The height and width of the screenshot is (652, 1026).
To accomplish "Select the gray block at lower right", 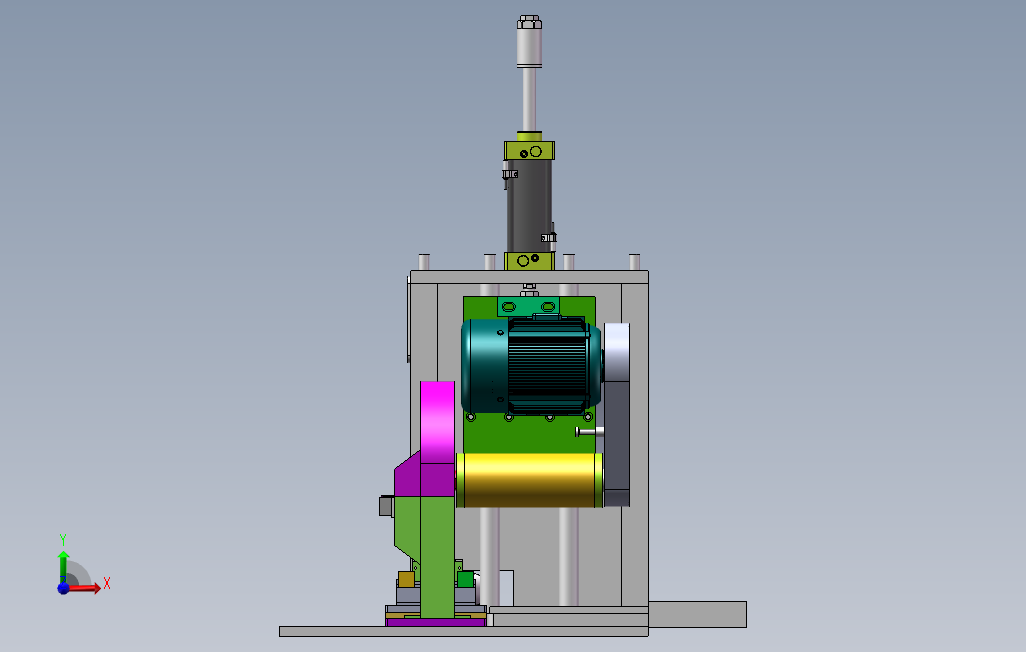I will [x=698, y=614].
